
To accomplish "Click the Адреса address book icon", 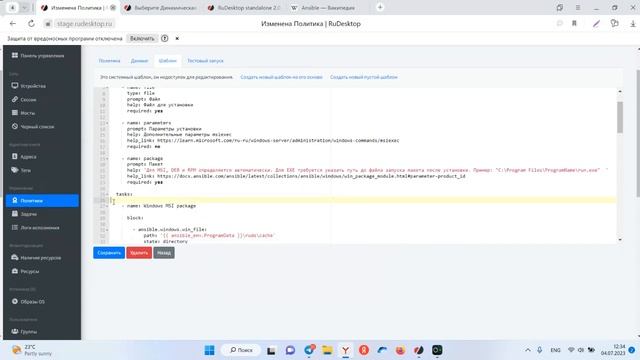I will pos(15,156).
